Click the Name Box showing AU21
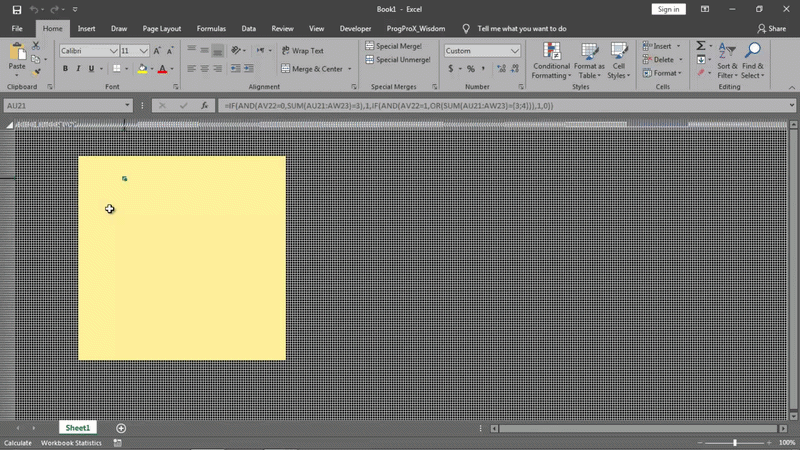This screenshot has width=800, height=450. 68,106
